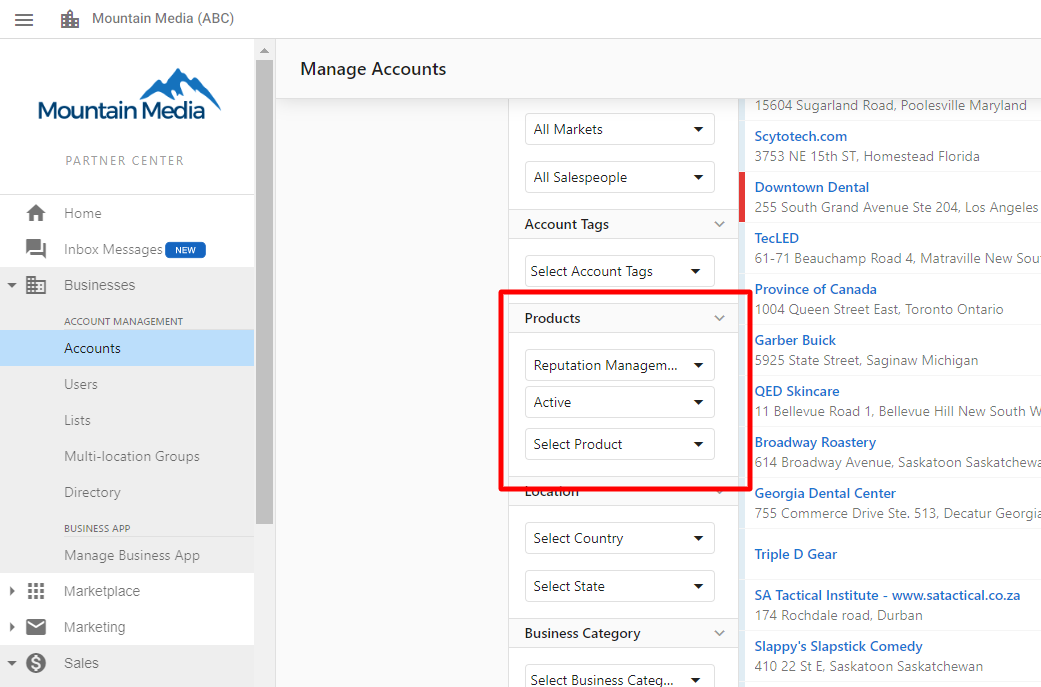
Task: Open the QED Skincare account
Action: pyautogui.click(x=797, y=391)
